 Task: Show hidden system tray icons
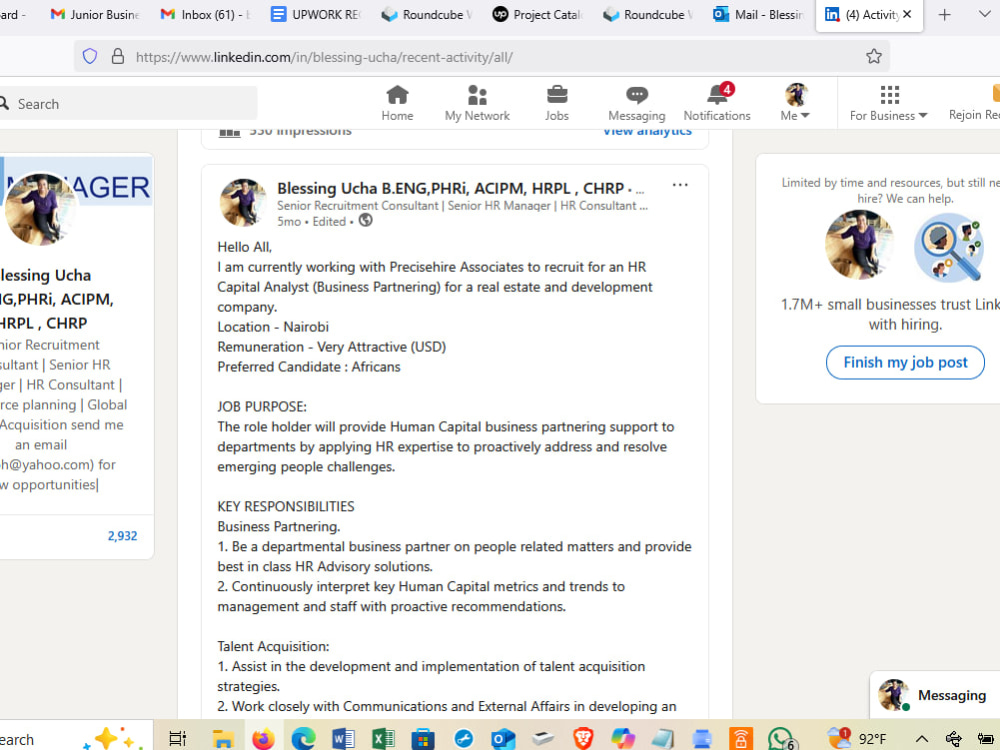922,739
